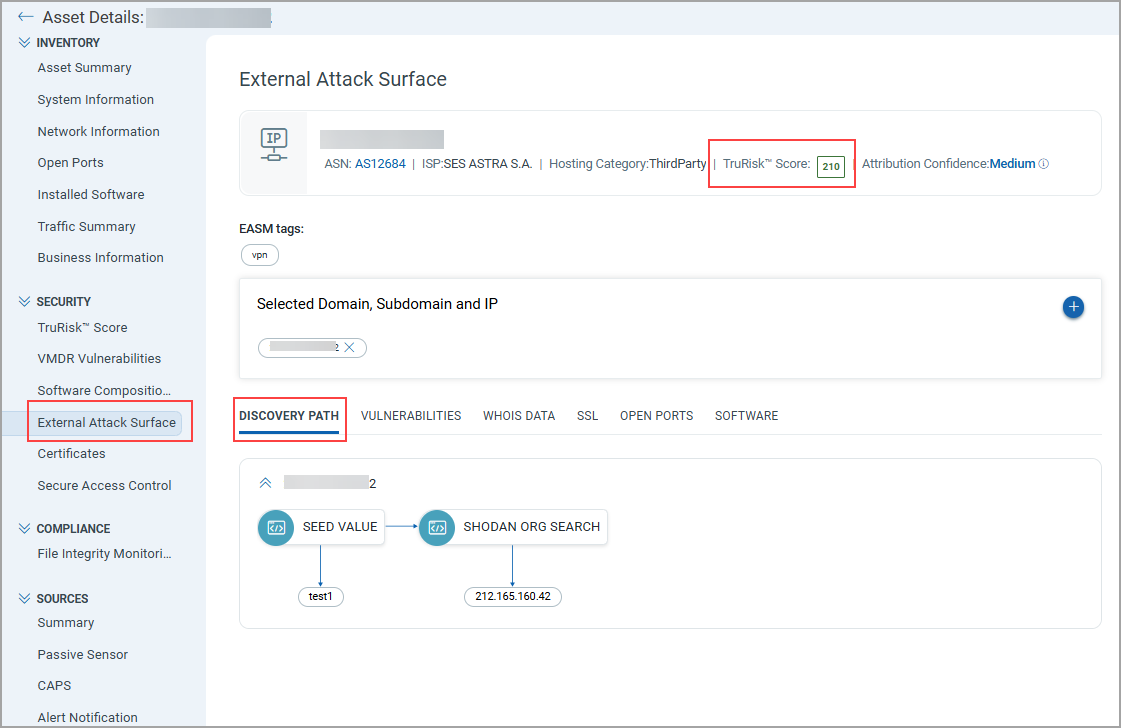Open Certificates in sidebar
Image resolution: width=1121 pixels, height=728 pixels.
coord(71,454)
